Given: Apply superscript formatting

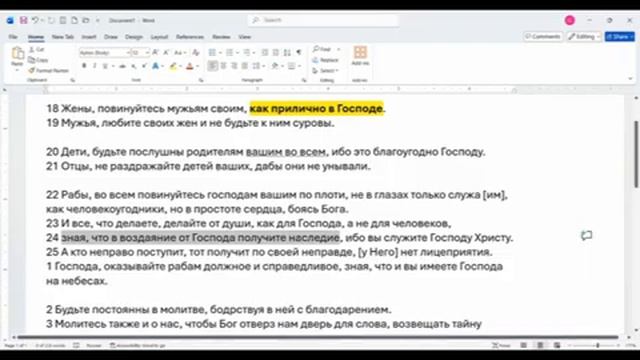Looking at the screenshot, I should 144,66.
